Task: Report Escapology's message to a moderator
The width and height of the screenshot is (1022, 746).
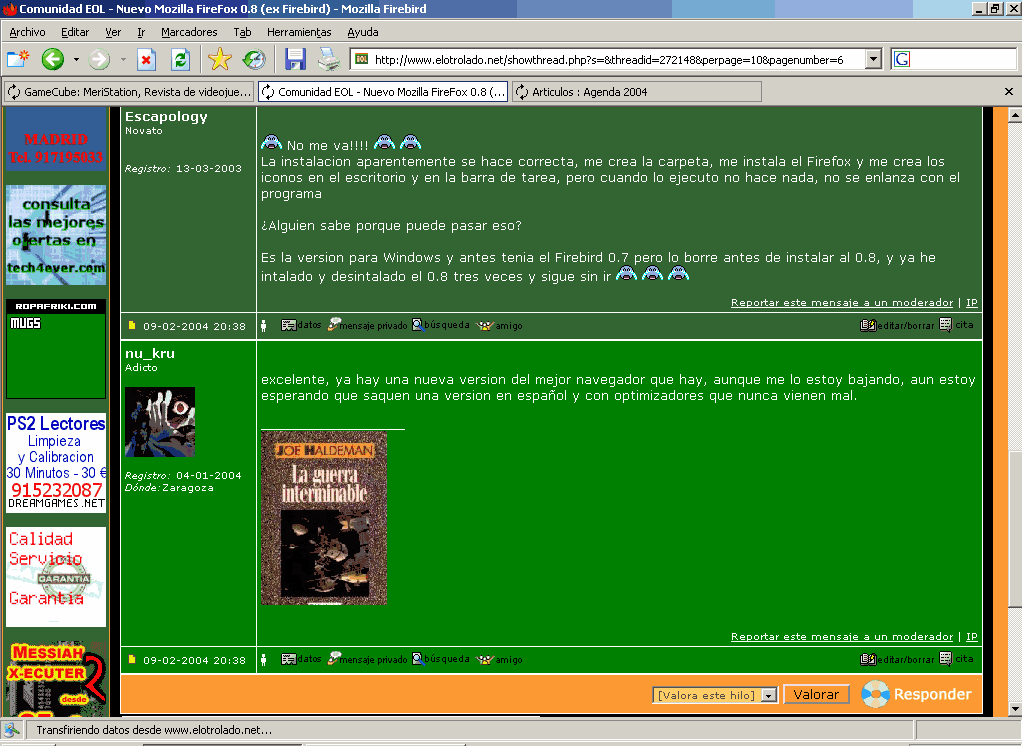Action: click(841, 302)
